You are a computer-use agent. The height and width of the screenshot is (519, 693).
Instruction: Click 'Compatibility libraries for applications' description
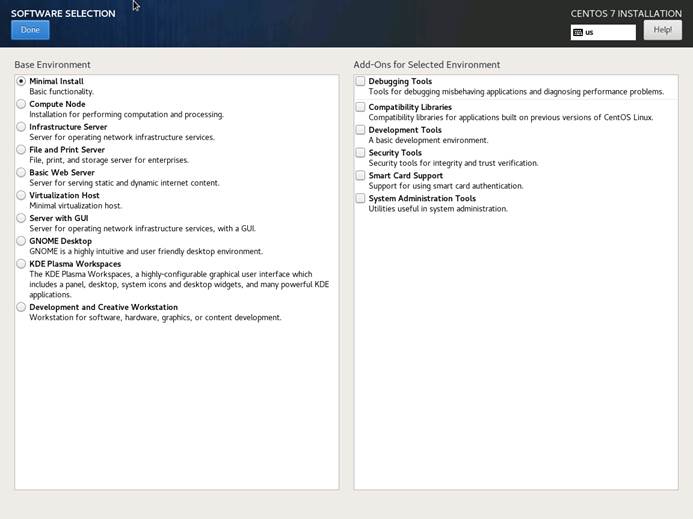pos(511,118)
